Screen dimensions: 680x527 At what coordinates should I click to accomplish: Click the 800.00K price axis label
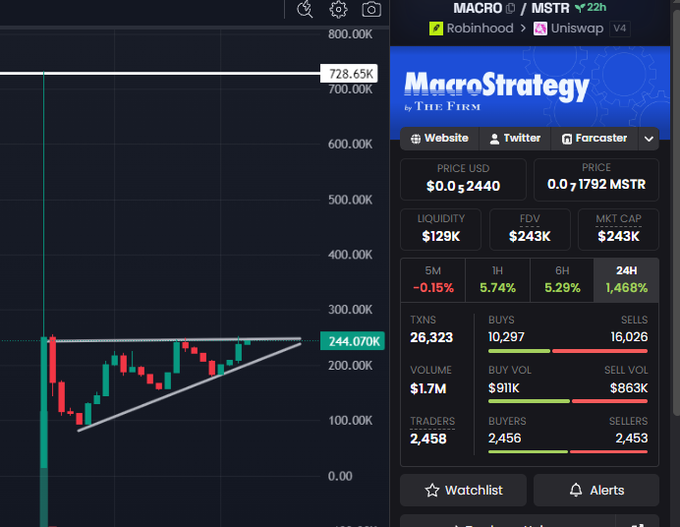pos(350,34)
